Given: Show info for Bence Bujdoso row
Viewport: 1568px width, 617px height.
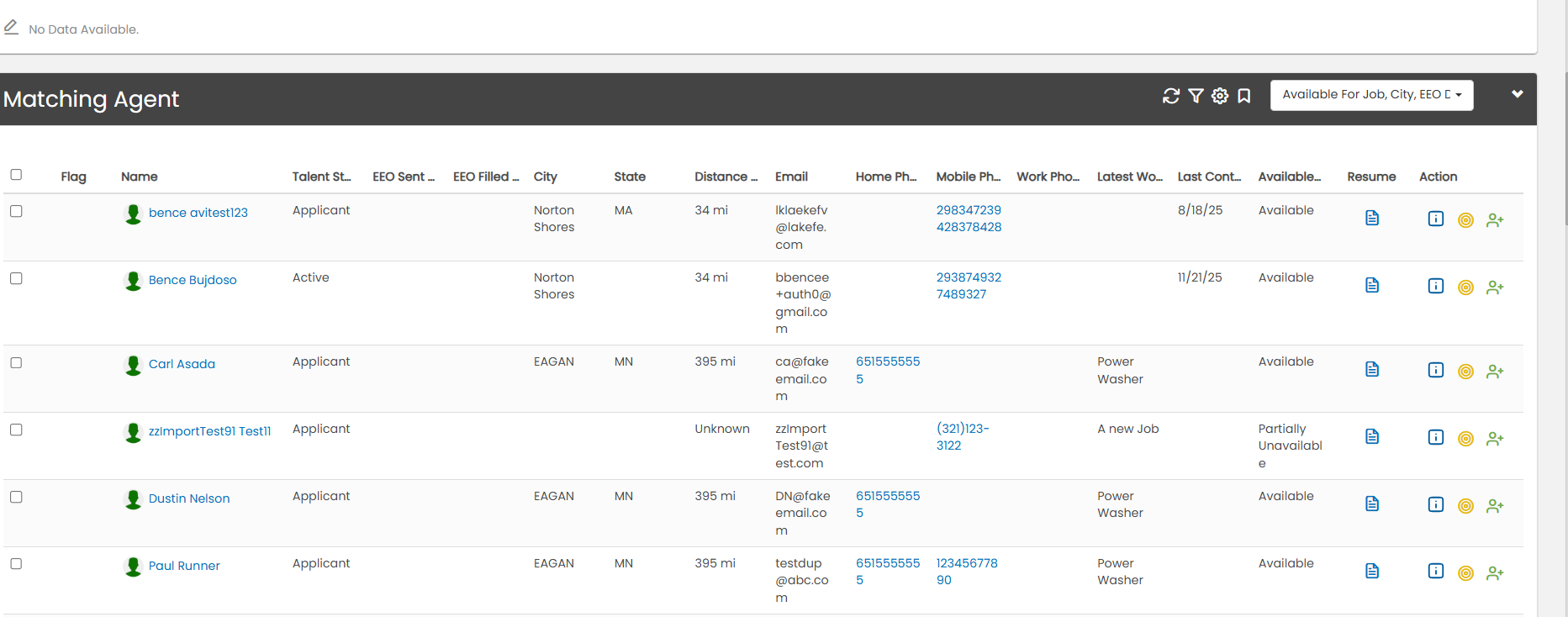Looking at the screenshot, I should 1436,286.
